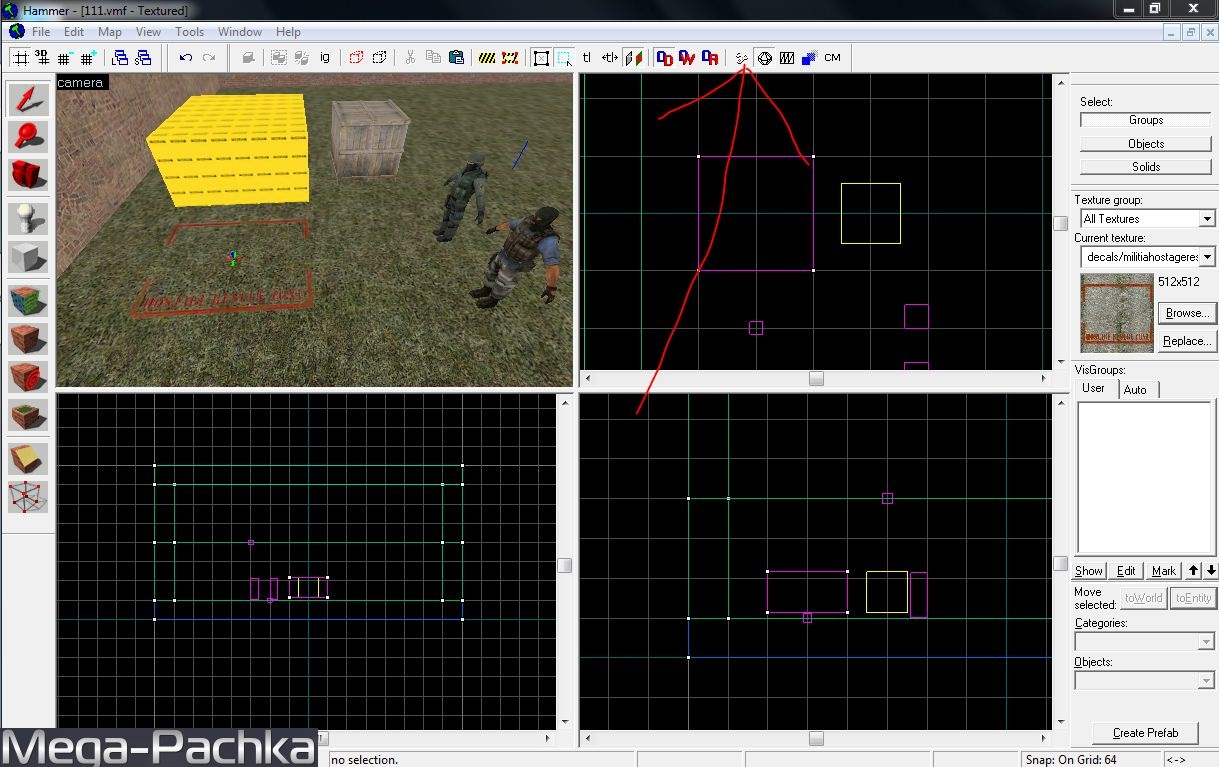The image size is (1219, 767).
Task: Select the Apply Current Texture tool
Action: coord(28,339)
